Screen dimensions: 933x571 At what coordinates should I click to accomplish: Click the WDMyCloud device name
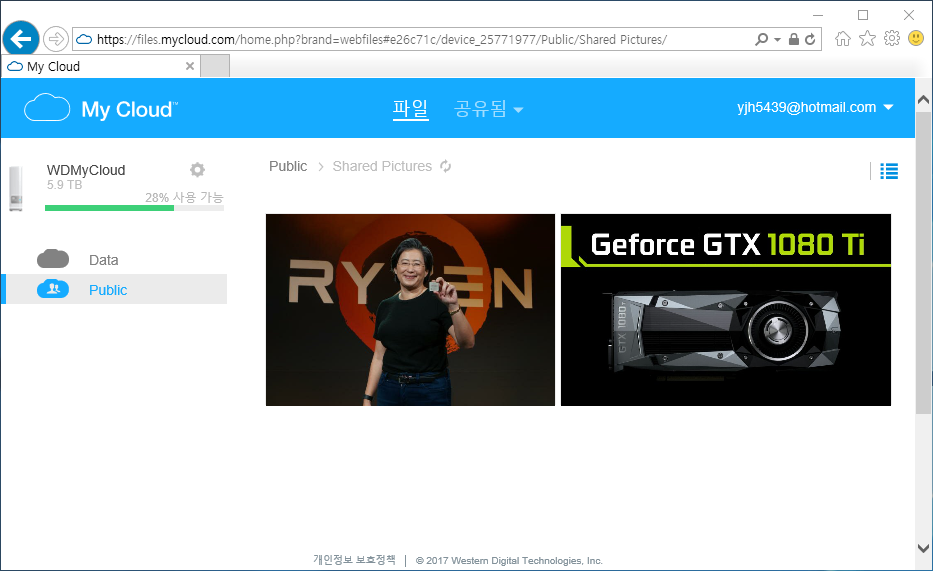coord(86,170)
